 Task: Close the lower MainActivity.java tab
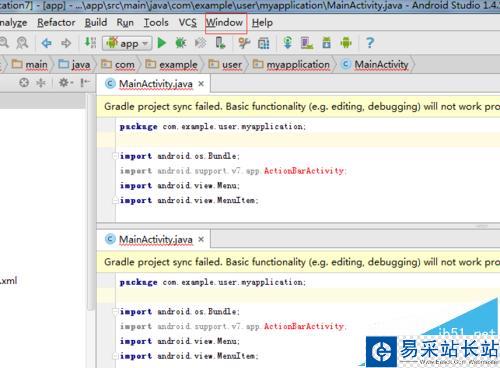(201, 239)
